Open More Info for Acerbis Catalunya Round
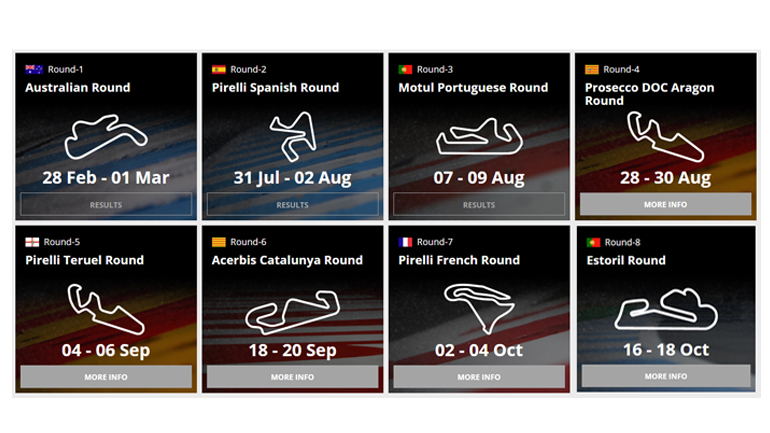 click(292, 377)
